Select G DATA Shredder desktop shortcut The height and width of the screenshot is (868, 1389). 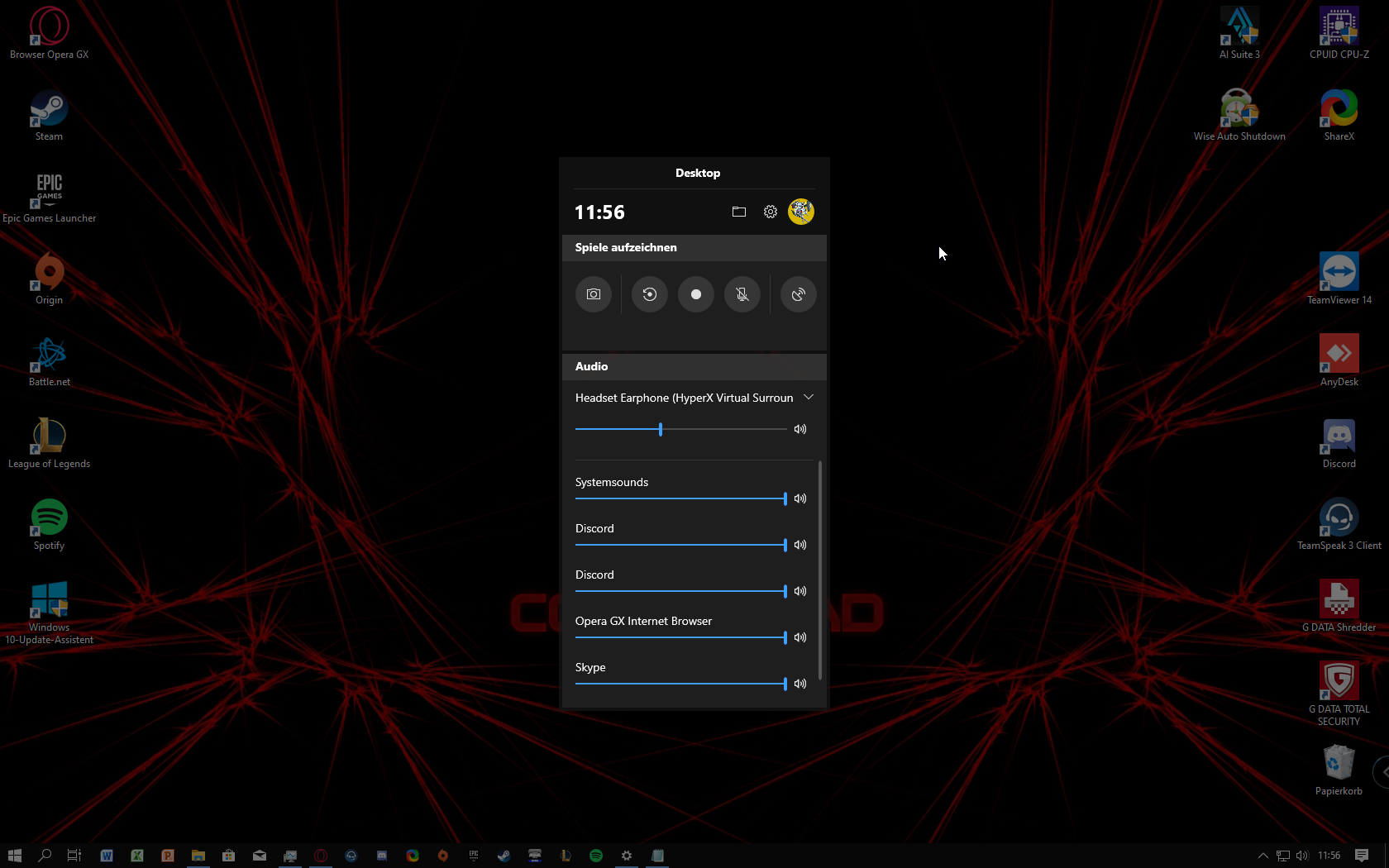1339,606
